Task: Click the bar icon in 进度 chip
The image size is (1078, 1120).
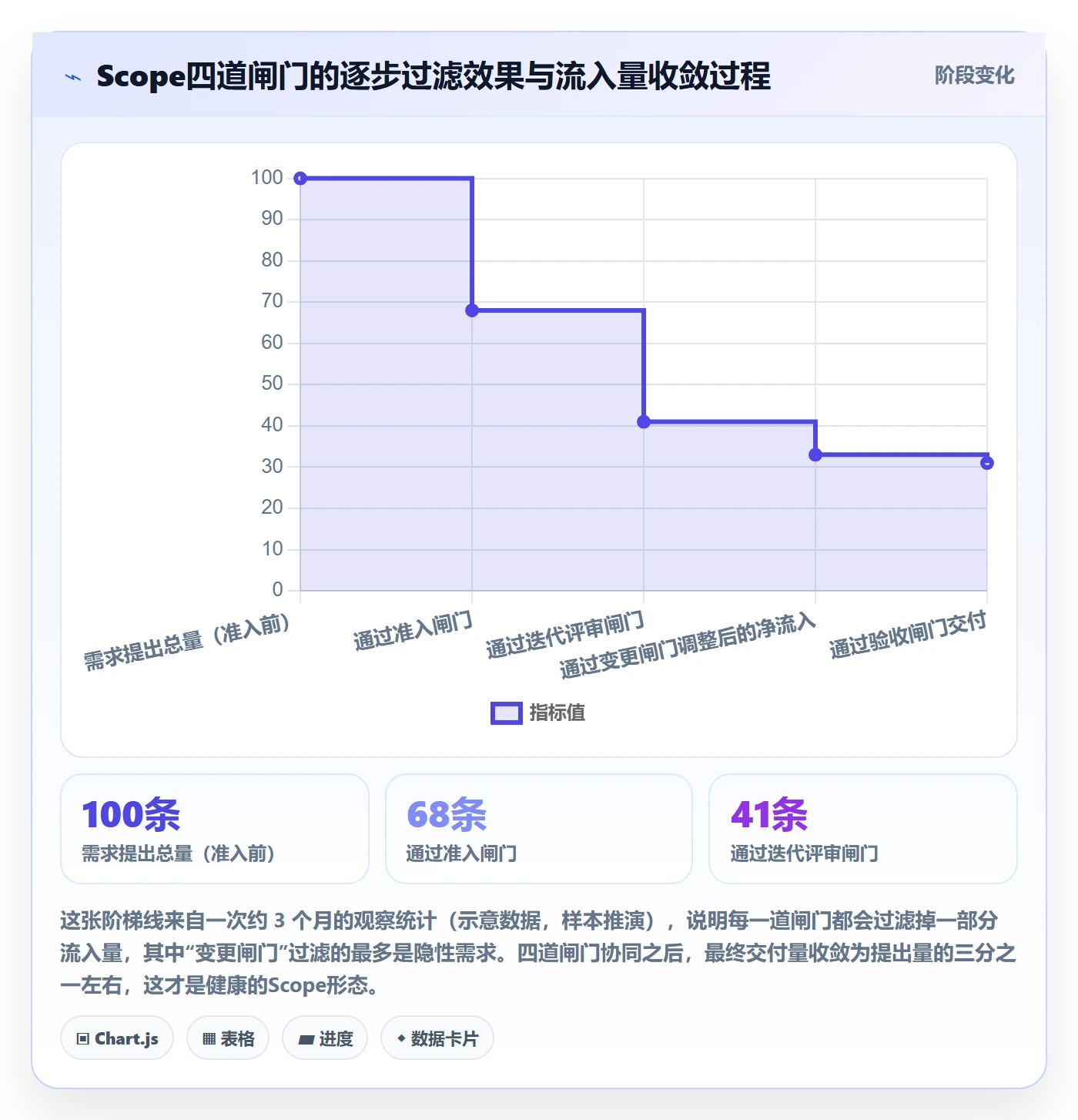Action: (x=306, y=1040)
